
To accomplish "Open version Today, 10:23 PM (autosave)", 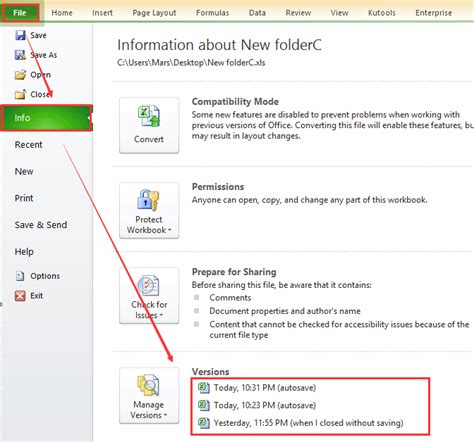I will [x=265, y=405].
